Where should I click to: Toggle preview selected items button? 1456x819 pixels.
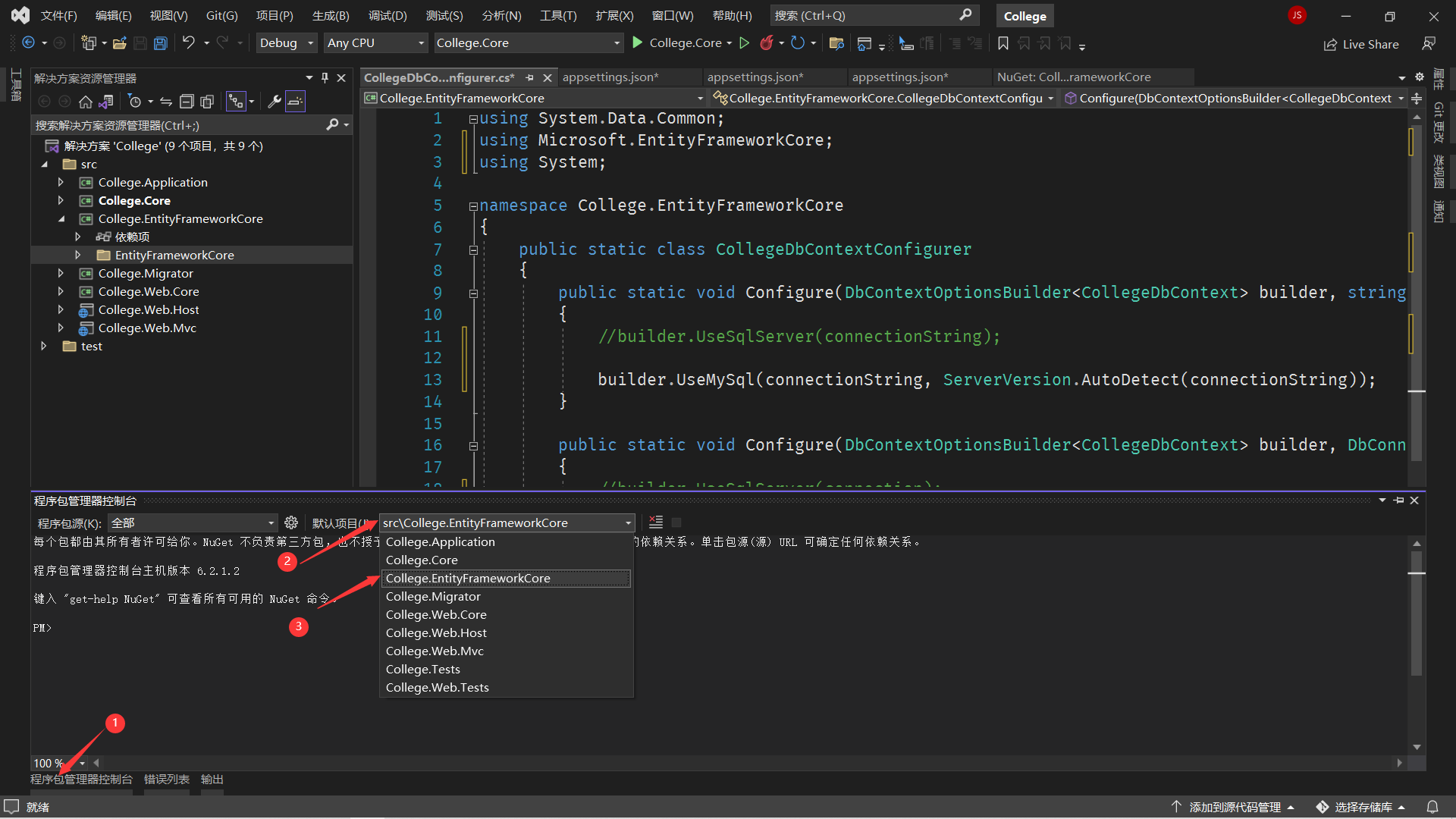[x=295, y=102]
